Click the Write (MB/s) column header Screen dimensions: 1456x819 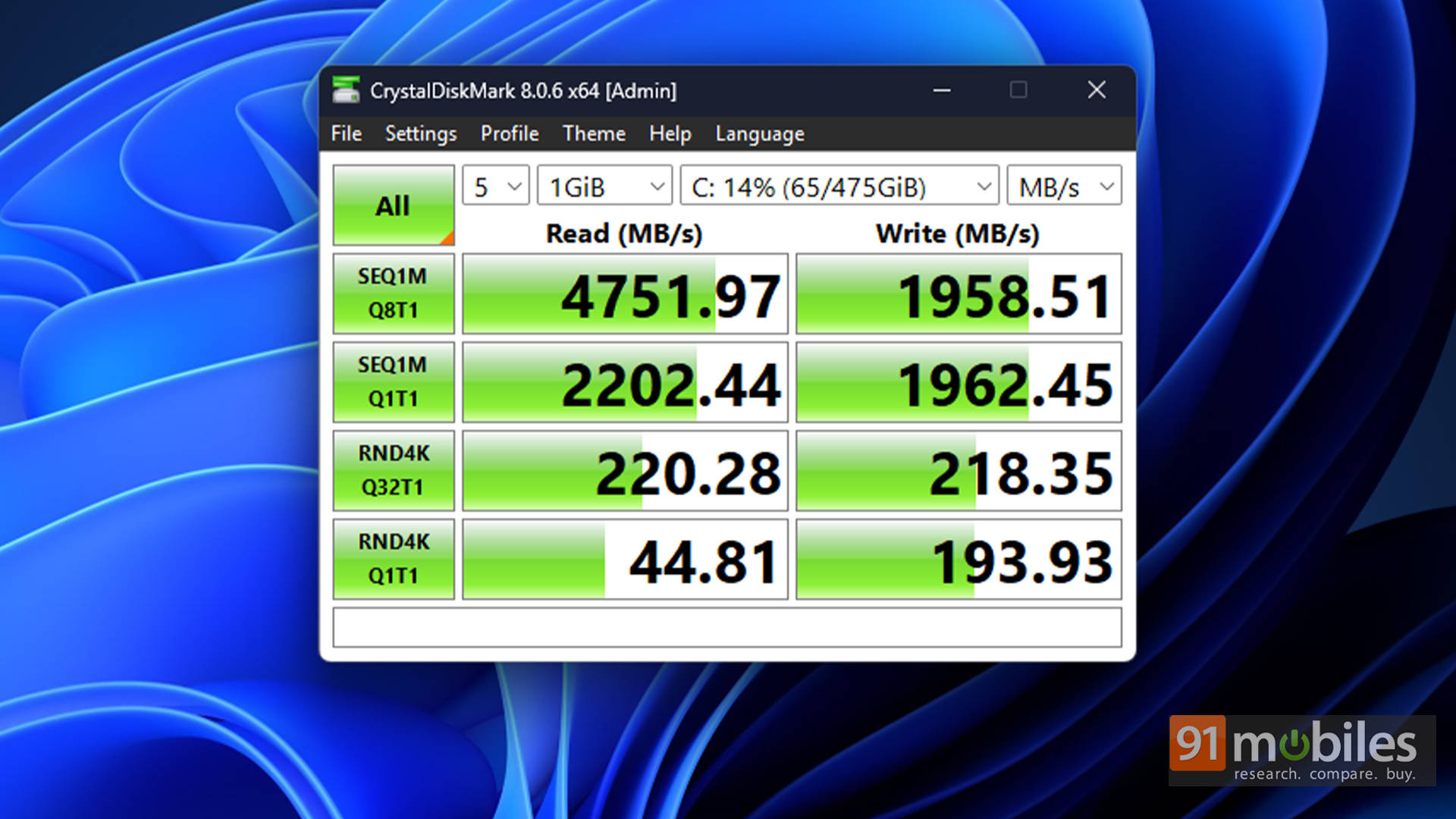(958, 234)
